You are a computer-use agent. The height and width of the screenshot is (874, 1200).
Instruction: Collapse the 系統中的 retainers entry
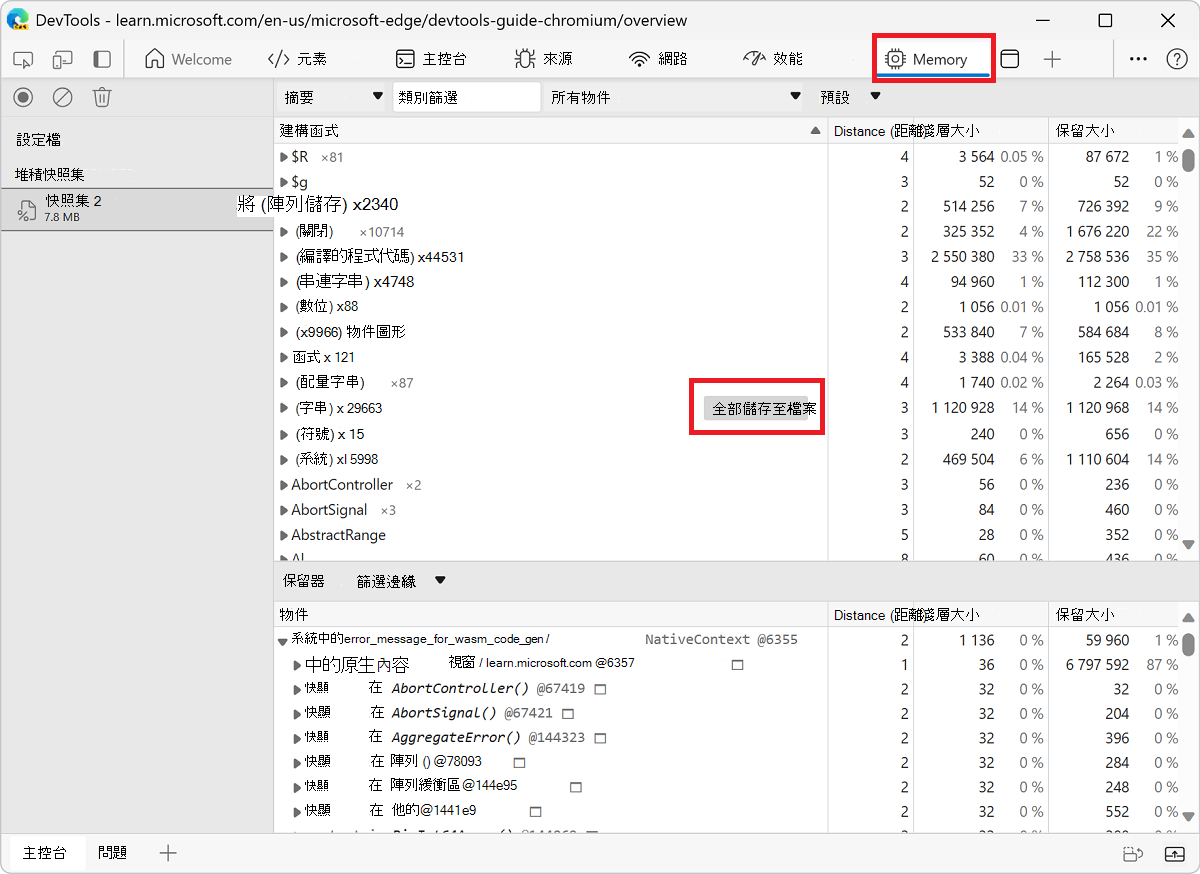click(x=283, y=640)
